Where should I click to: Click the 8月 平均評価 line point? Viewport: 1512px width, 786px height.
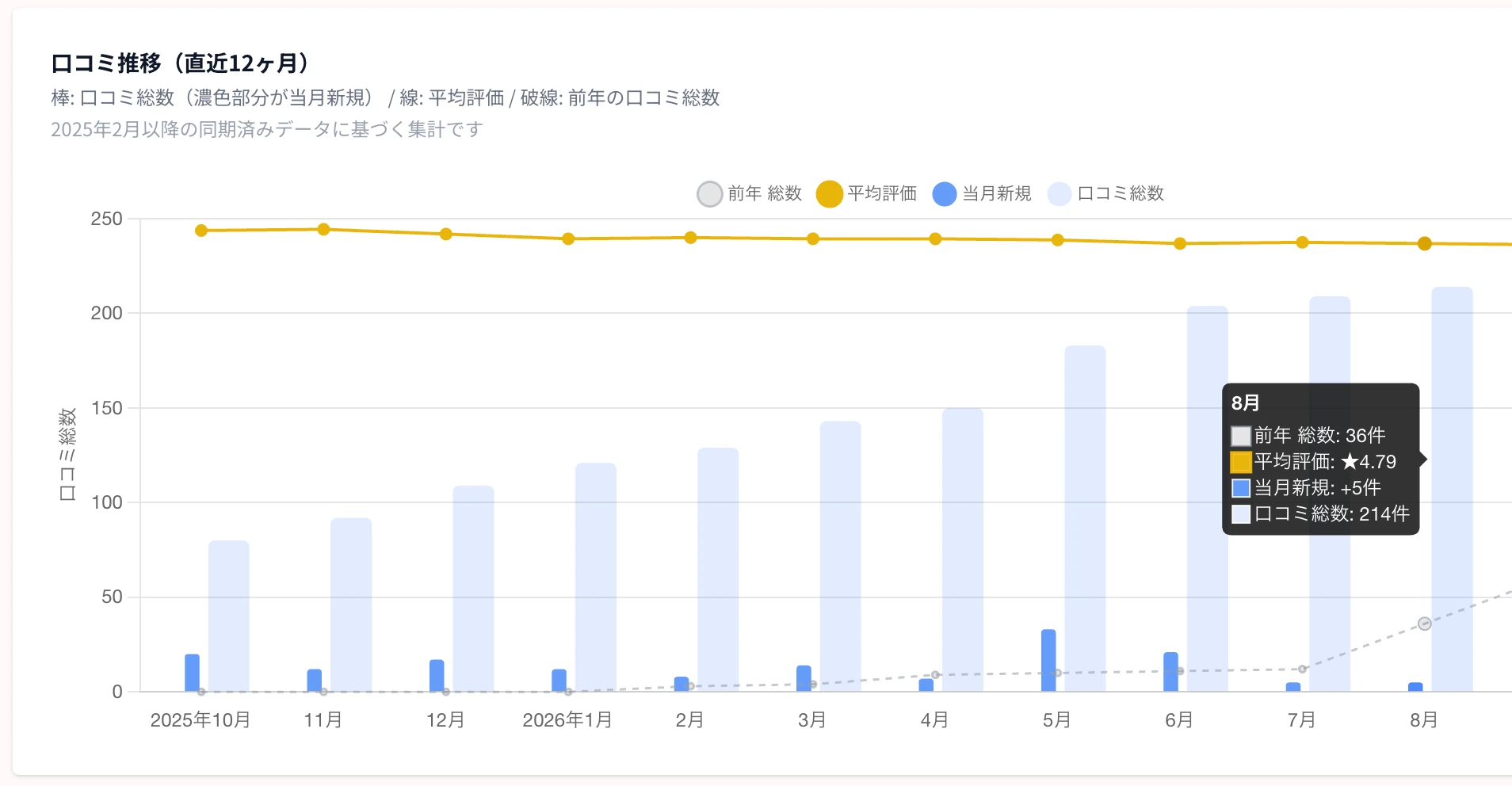click(x=1425, y=243)
